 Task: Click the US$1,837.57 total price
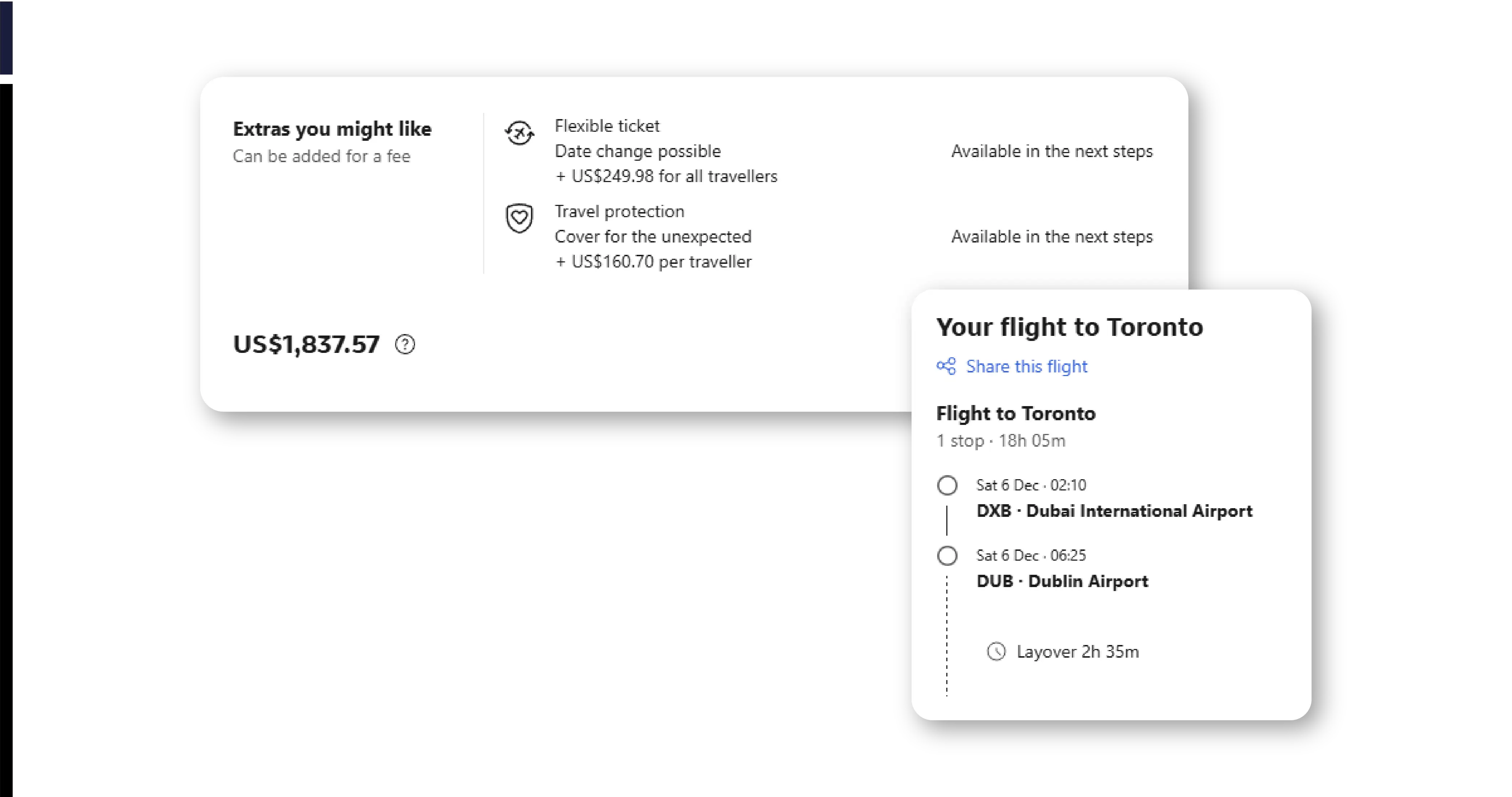(306, 344)
